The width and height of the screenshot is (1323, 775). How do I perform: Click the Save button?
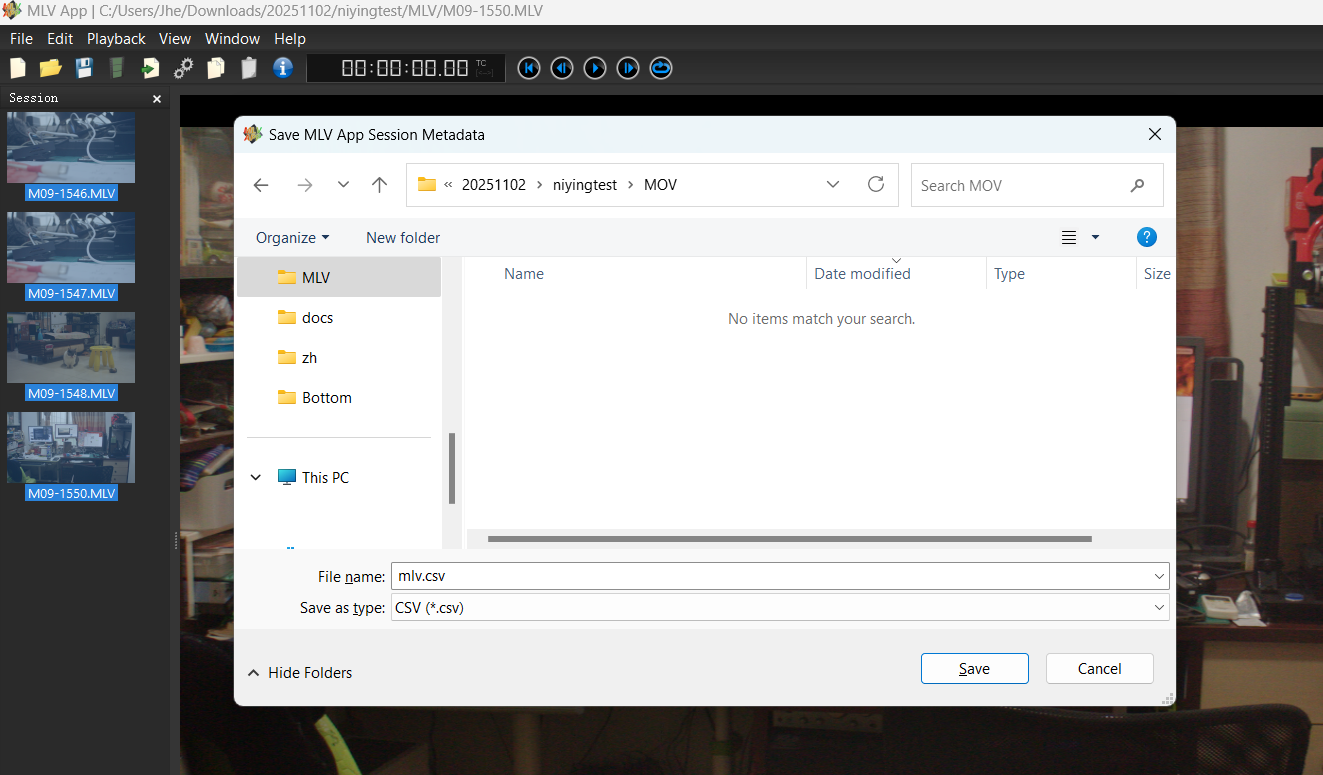974,669
